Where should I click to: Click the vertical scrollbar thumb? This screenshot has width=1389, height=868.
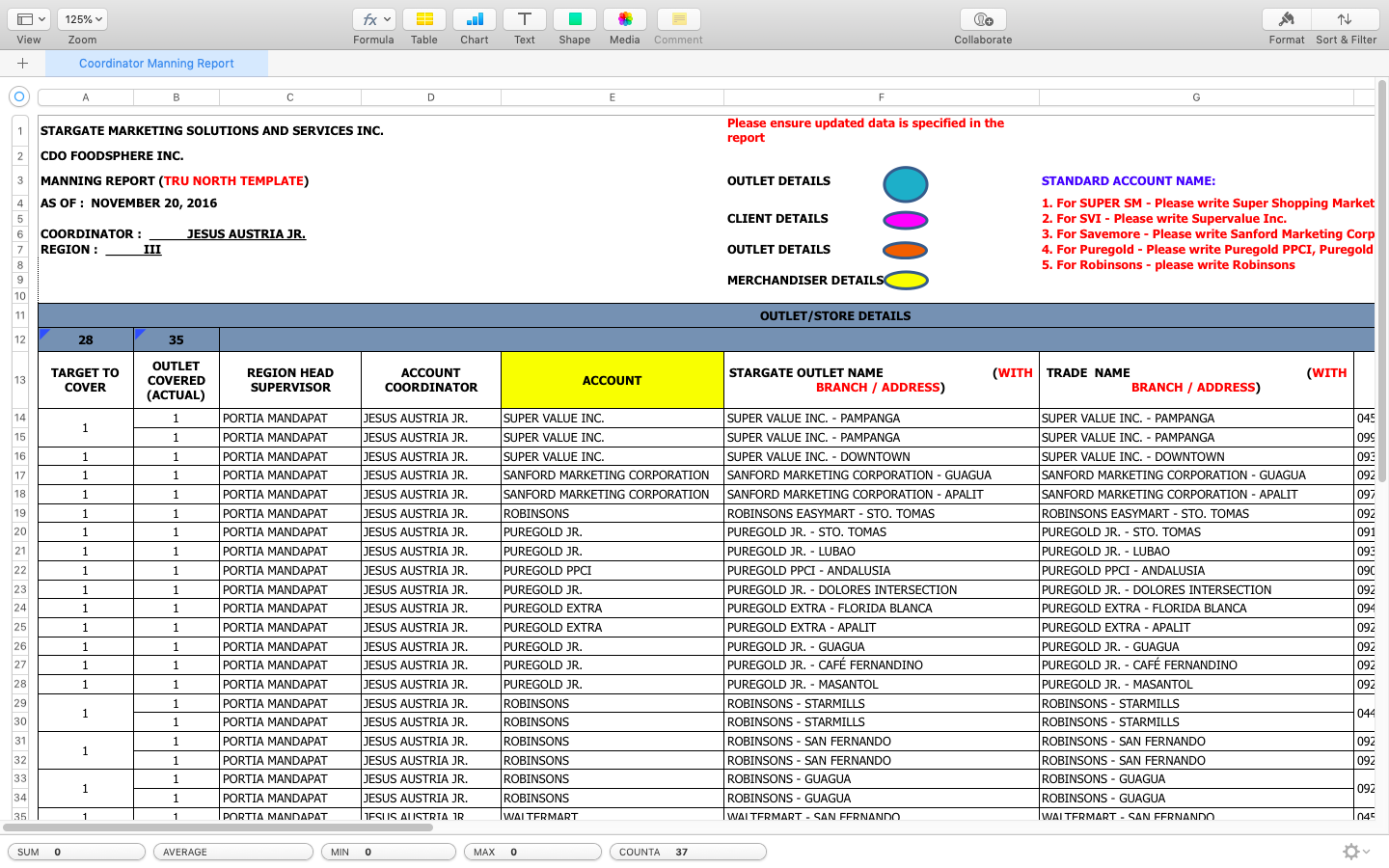(1382, 282)
